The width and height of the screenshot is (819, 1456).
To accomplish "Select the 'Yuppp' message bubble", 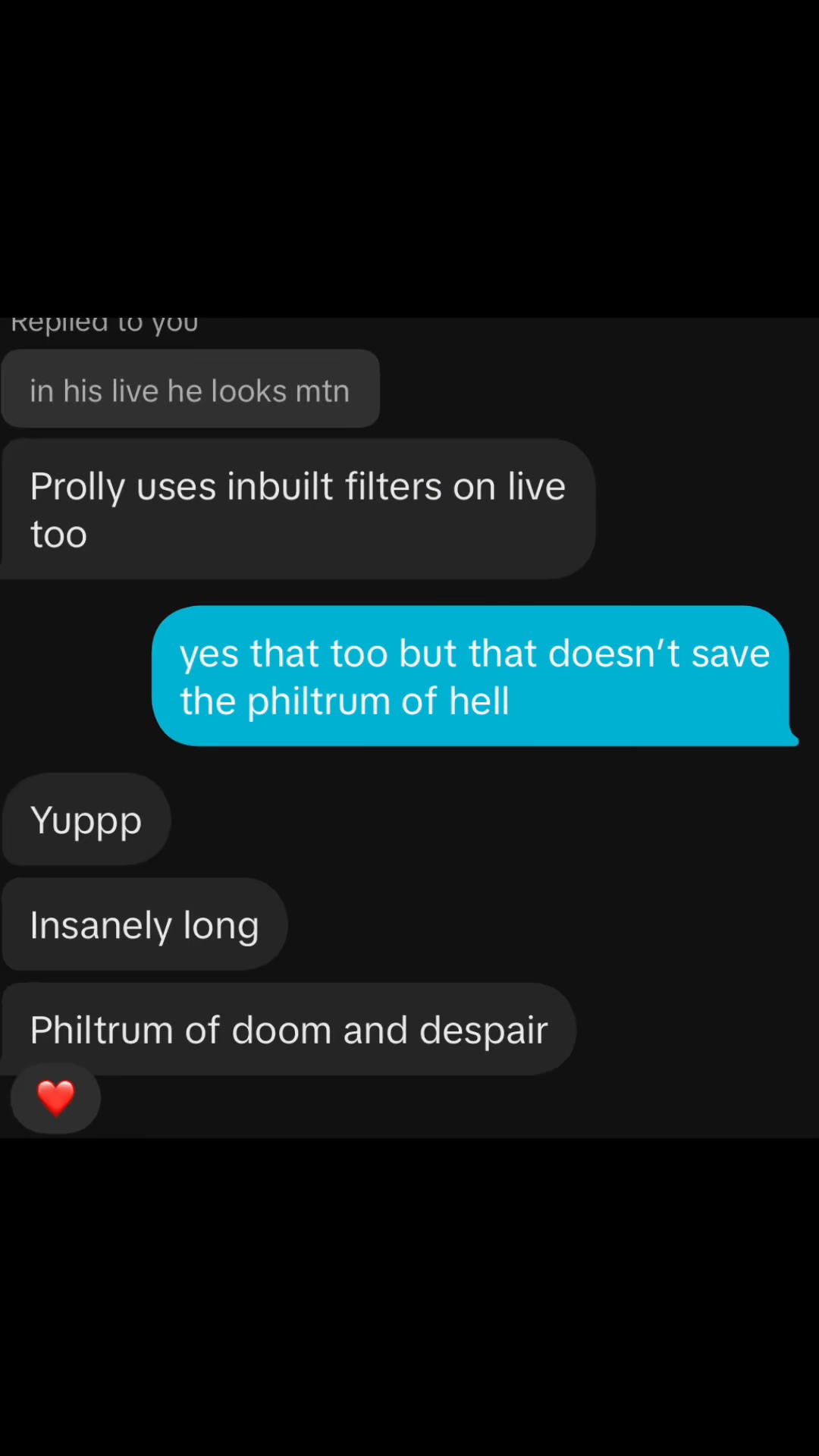I will (86, 819).
